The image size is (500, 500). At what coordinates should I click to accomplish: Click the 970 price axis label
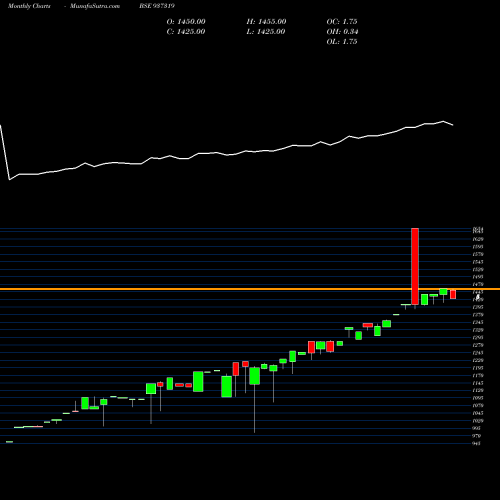click(477, 436)
